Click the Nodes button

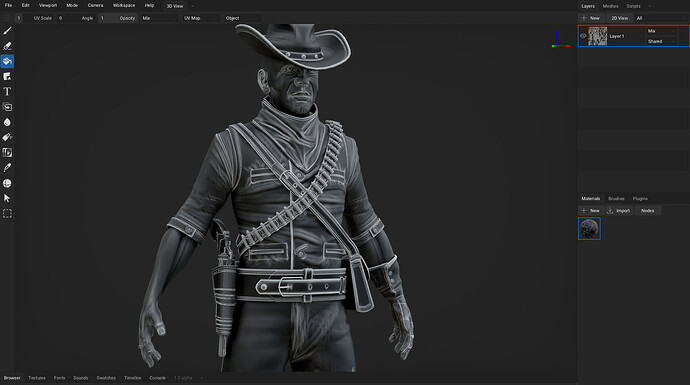tap(647, 211)
